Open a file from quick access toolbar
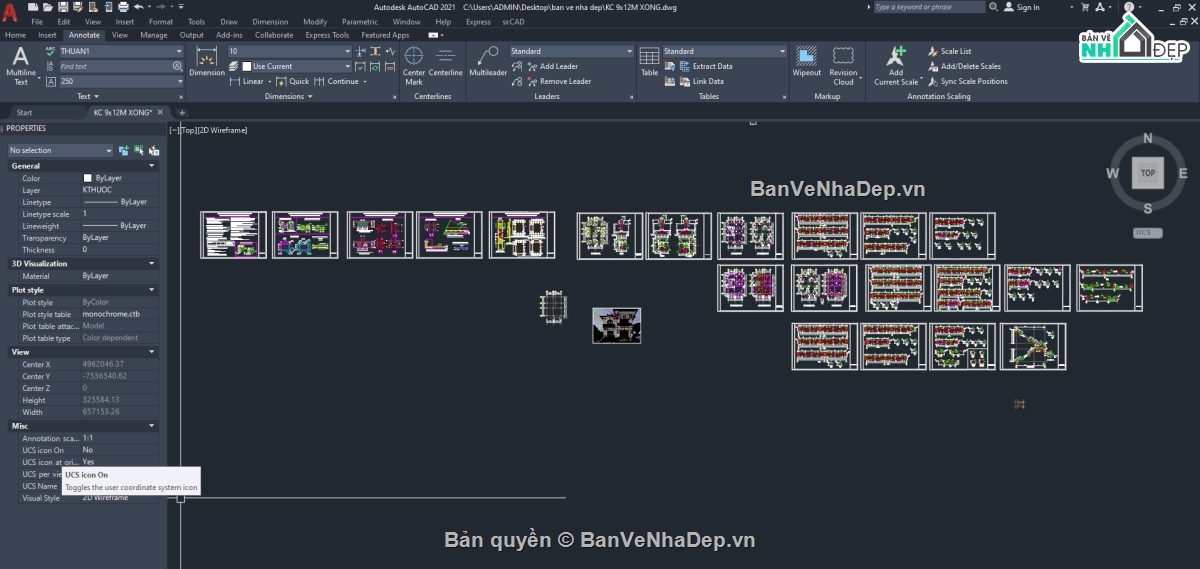This screenshot has height=569, width=1200. (48, 7)
